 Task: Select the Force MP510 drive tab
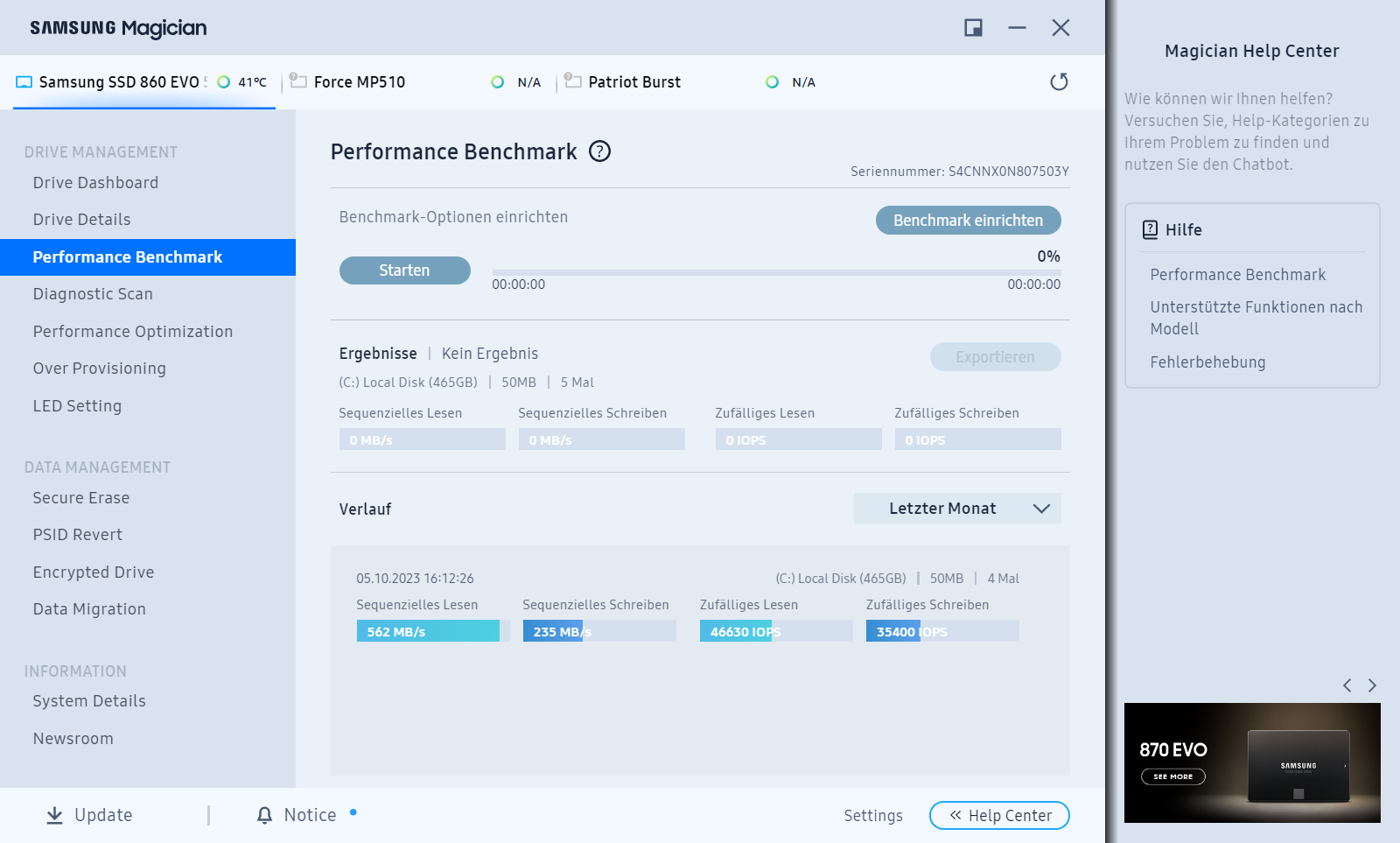[418, 82]
